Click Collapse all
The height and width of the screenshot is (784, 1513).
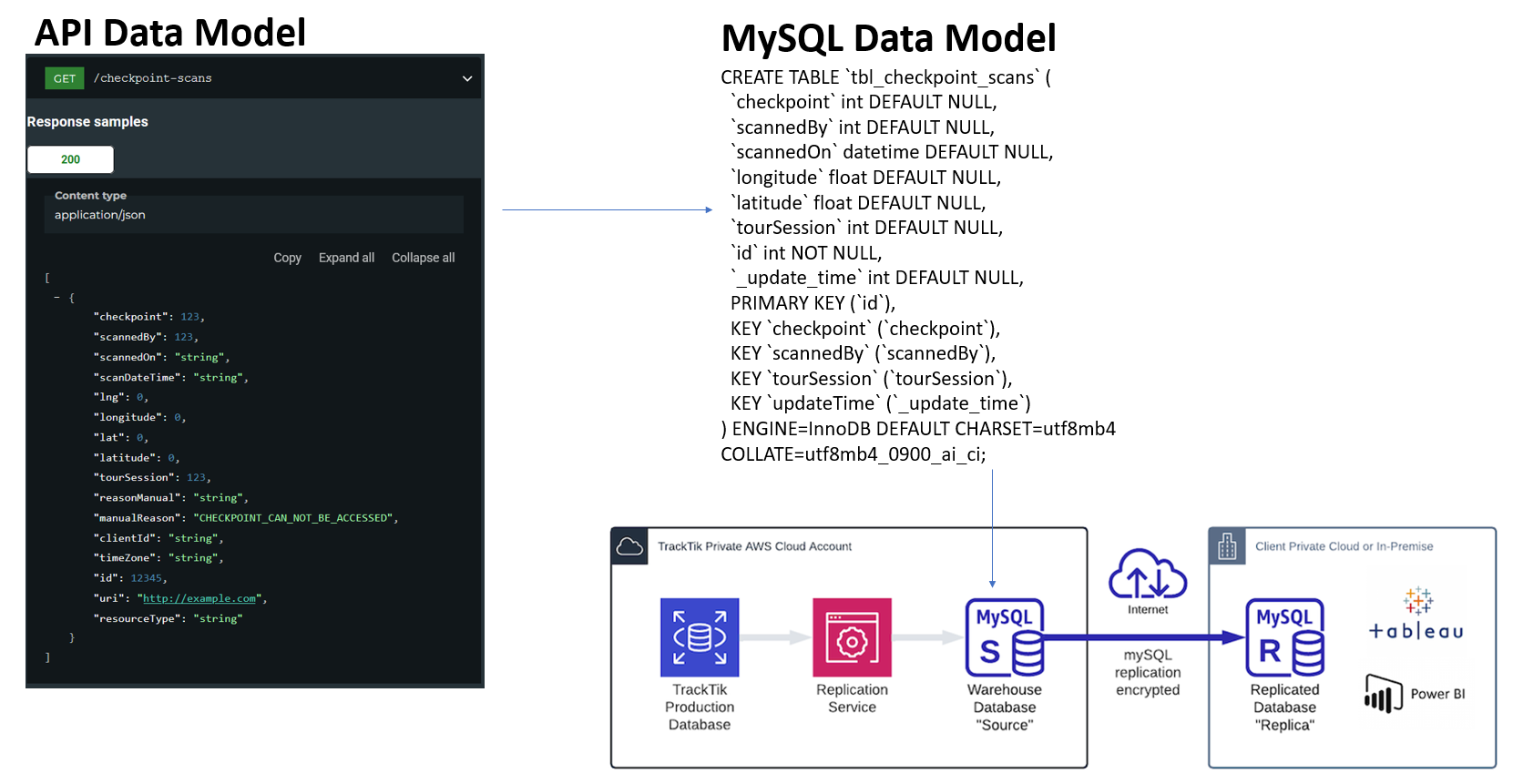pos(423,258)
